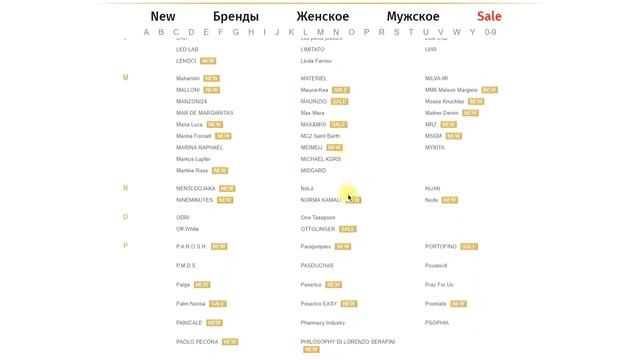This screenshot has height=360, width=640.
Task: Click the MSGM brand link
Action: (433, 136)
